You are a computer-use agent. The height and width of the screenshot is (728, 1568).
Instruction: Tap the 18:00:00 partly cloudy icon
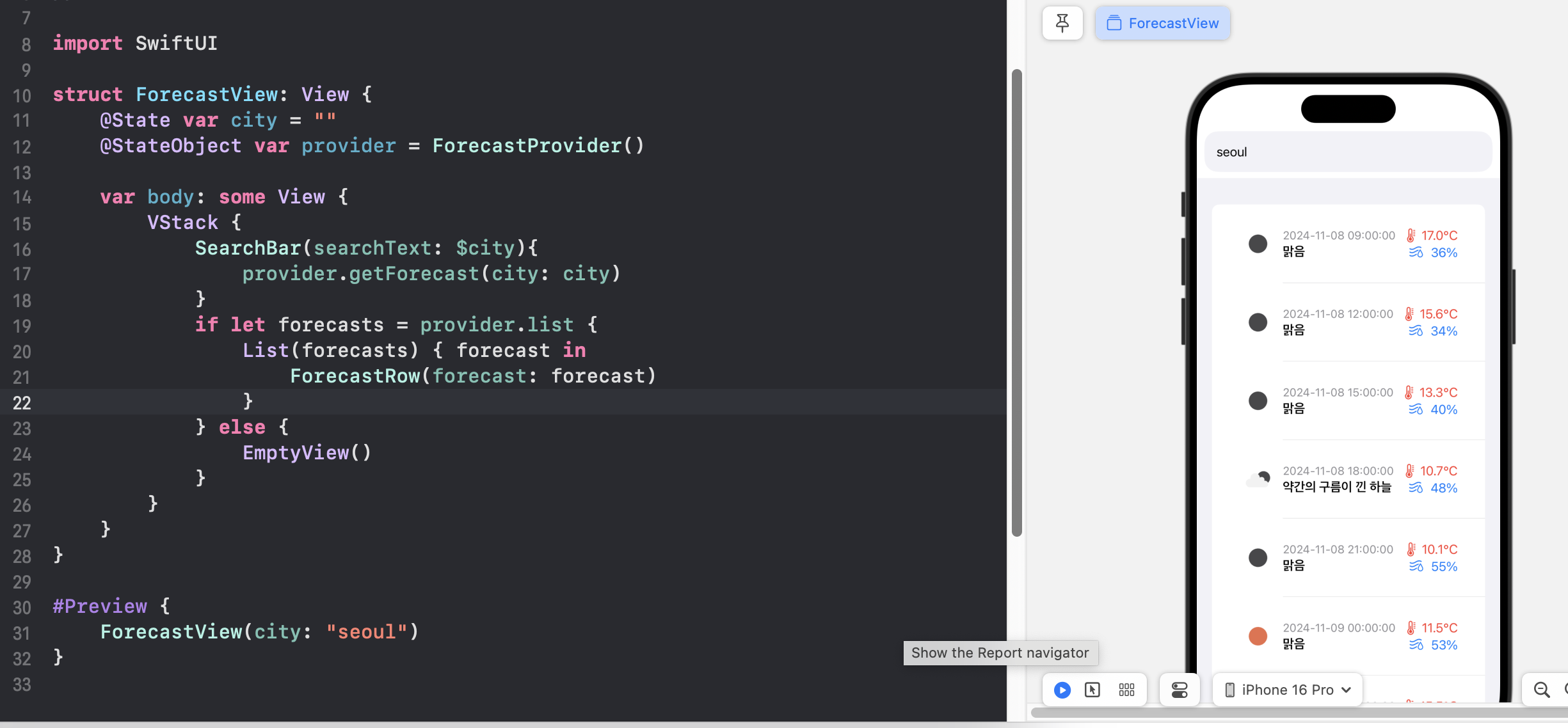click(x=1258, y=479)
